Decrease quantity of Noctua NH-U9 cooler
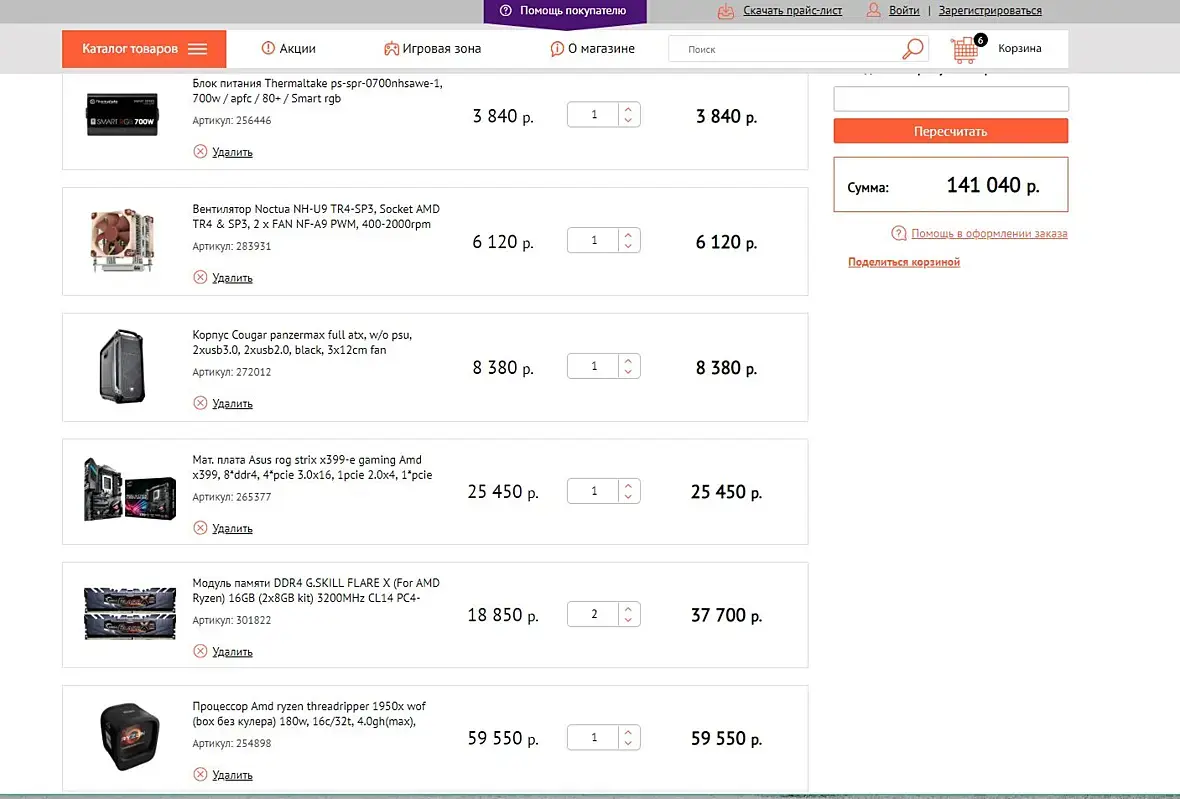 (628, 245)
